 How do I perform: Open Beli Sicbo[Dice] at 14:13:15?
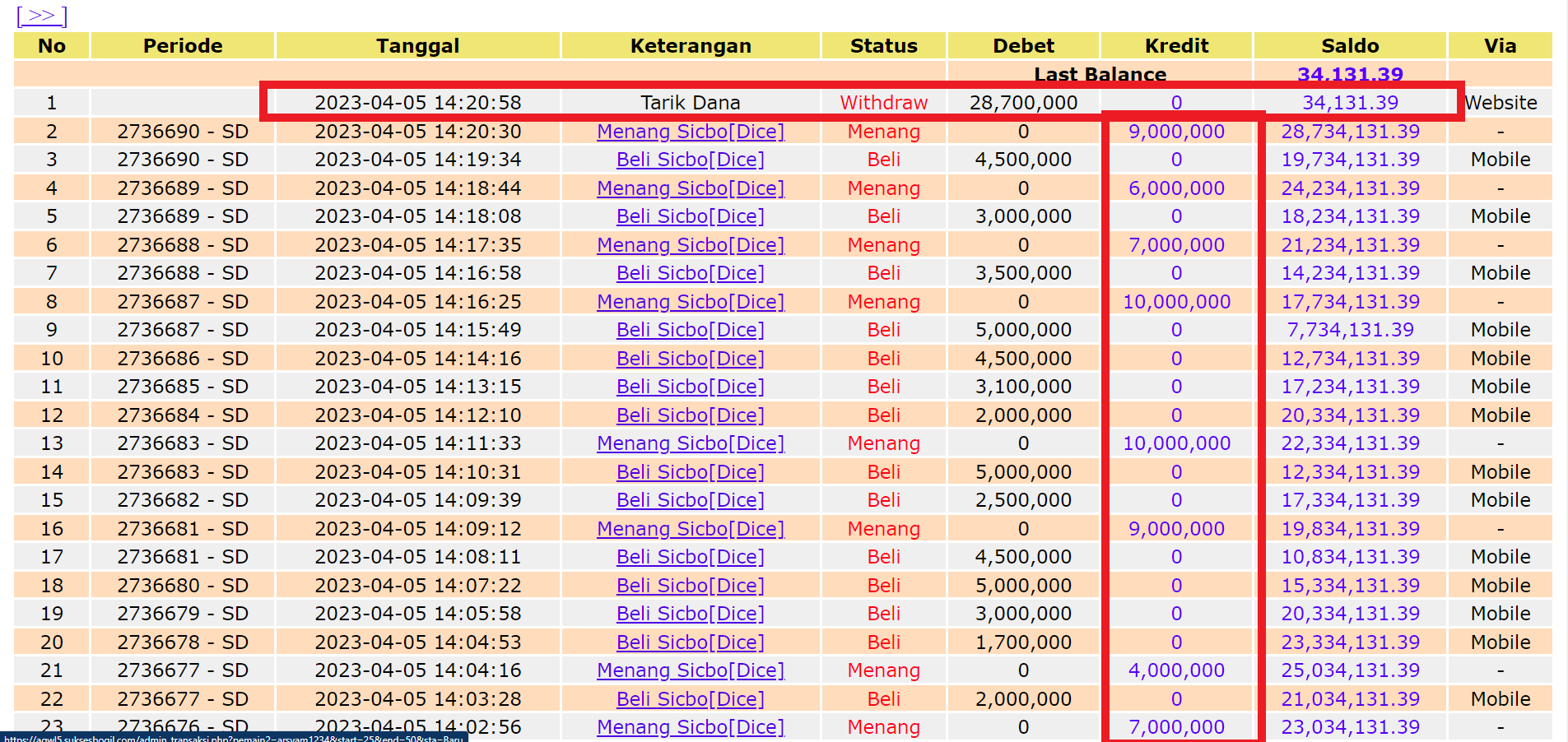[691, 387]
